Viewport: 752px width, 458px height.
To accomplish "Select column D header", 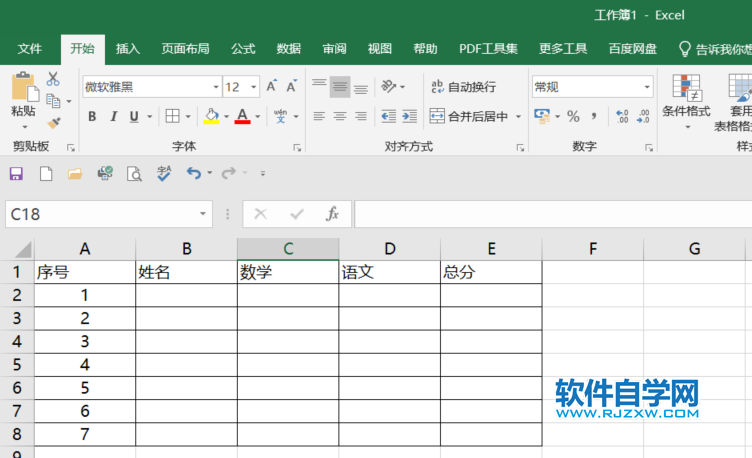I will click(389, 248).
